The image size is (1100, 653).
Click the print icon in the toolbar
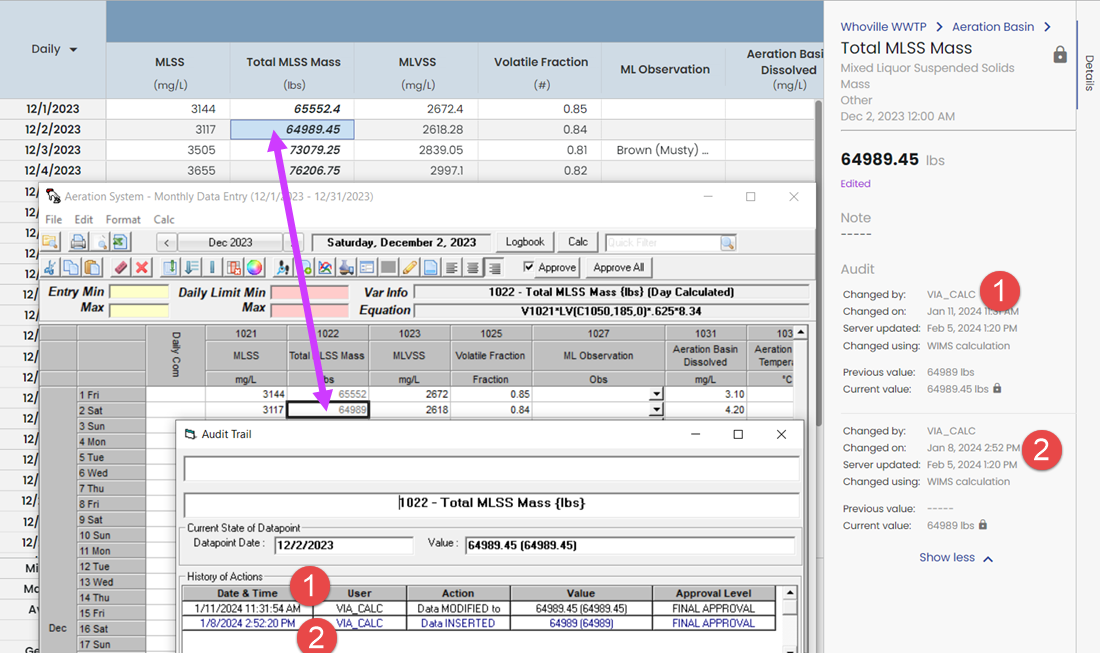(x=78, y=242)
